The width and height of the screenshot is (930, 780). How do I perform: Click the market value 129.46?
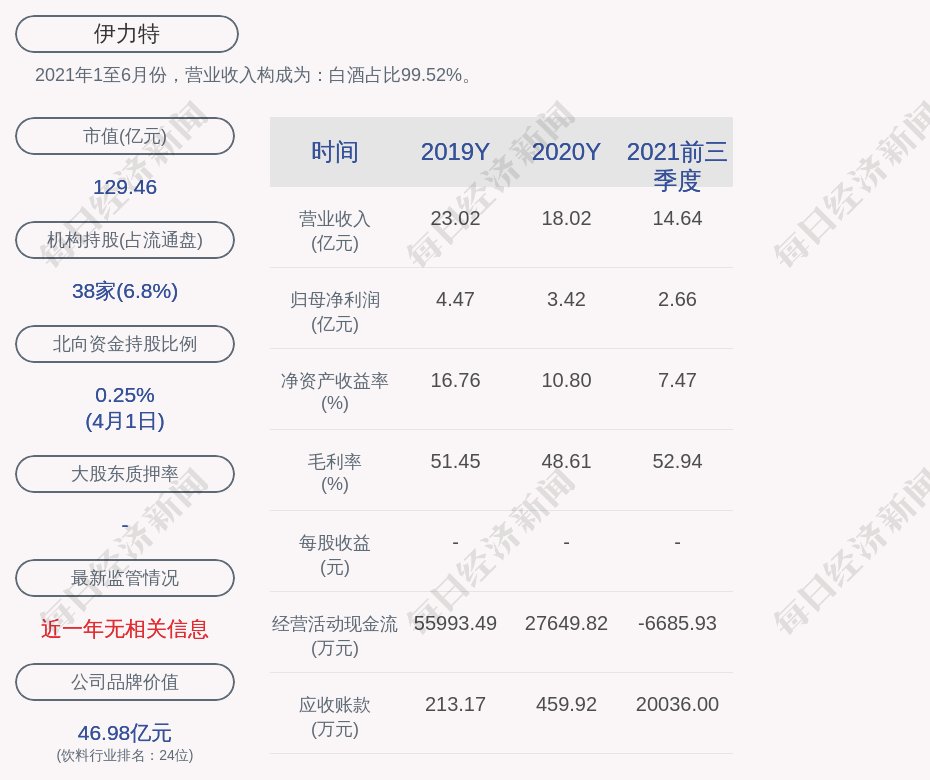(125, 187)
